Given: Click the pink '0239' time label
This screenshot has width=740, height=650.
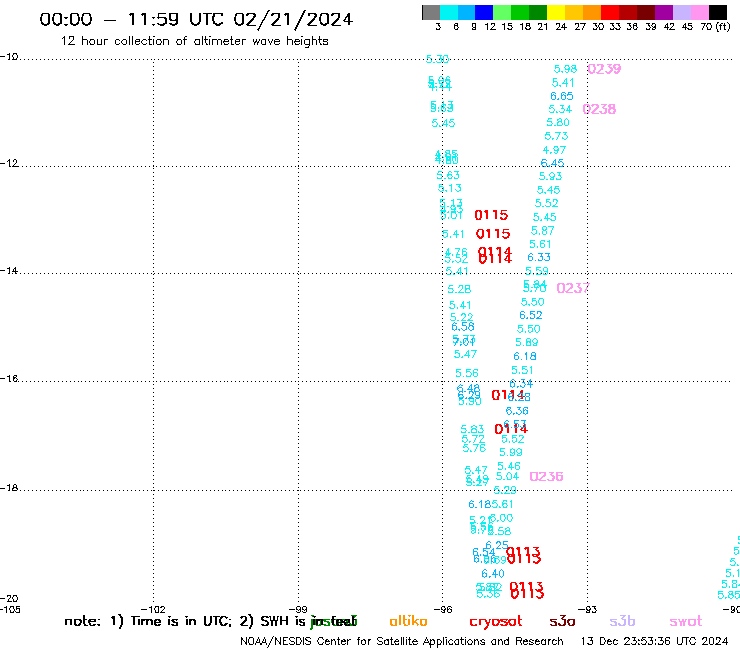Looking at the screenshot, I should pyautogui.click(x=604, y=69).
